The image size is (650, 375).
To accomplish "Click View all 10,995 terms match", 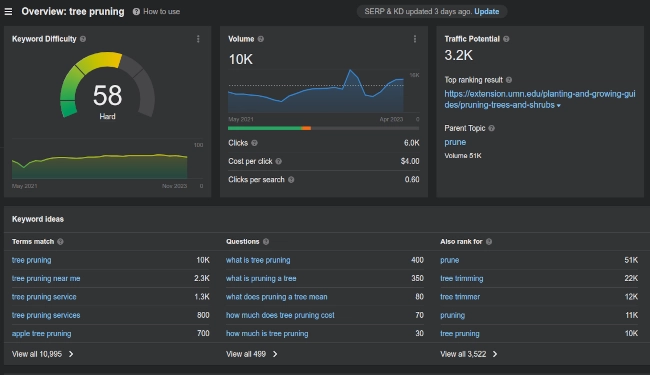I will (37, 354).
